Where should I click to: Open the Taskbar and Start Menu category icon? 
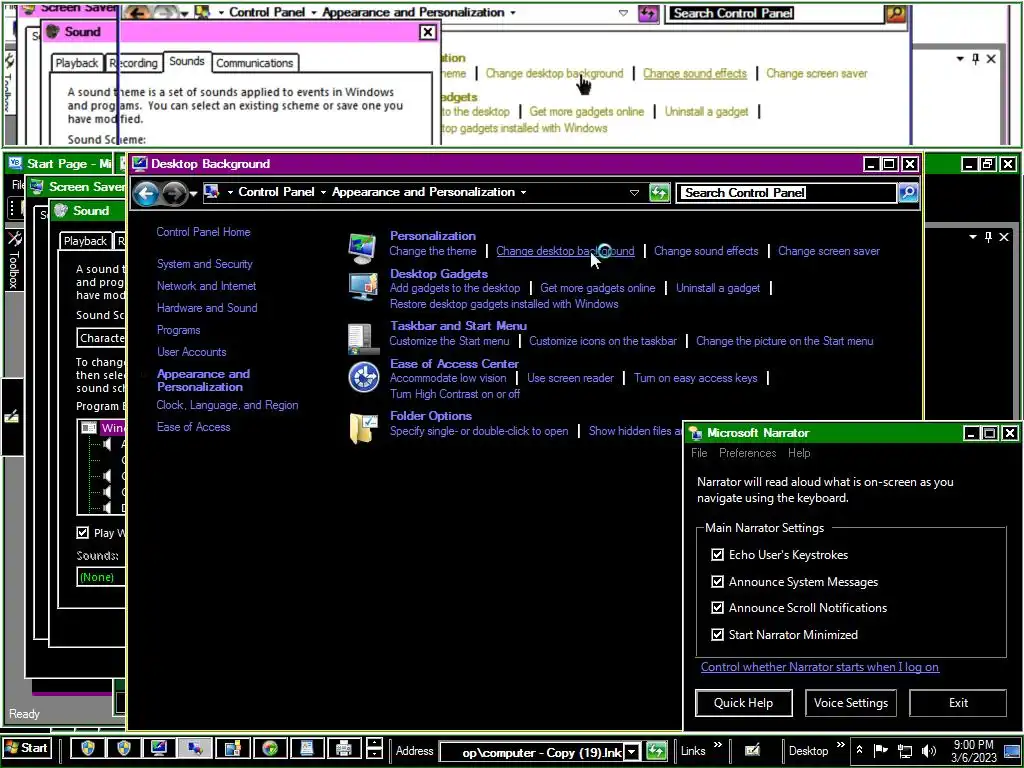tap(363, 340)
